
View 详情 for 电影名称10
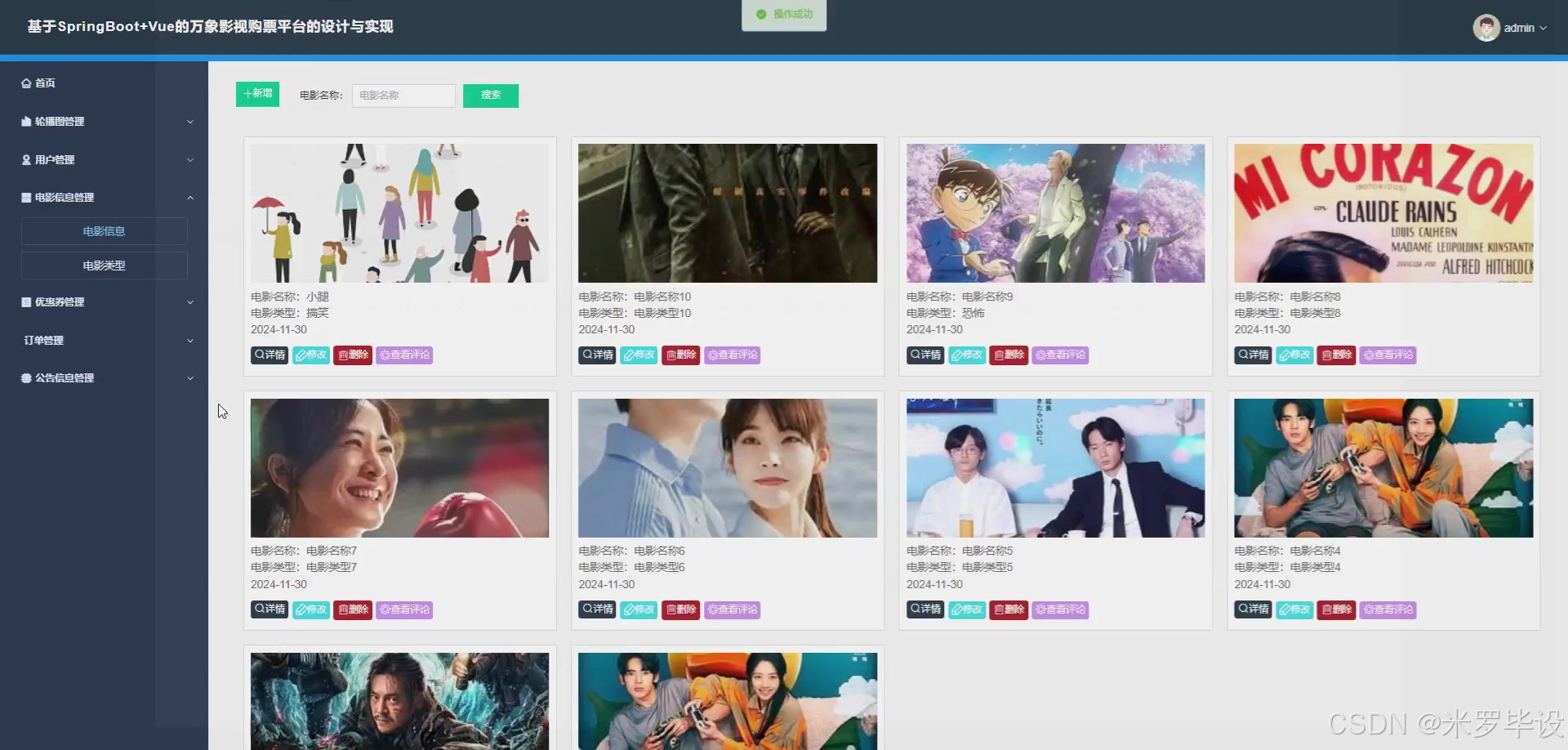point(597,355)
